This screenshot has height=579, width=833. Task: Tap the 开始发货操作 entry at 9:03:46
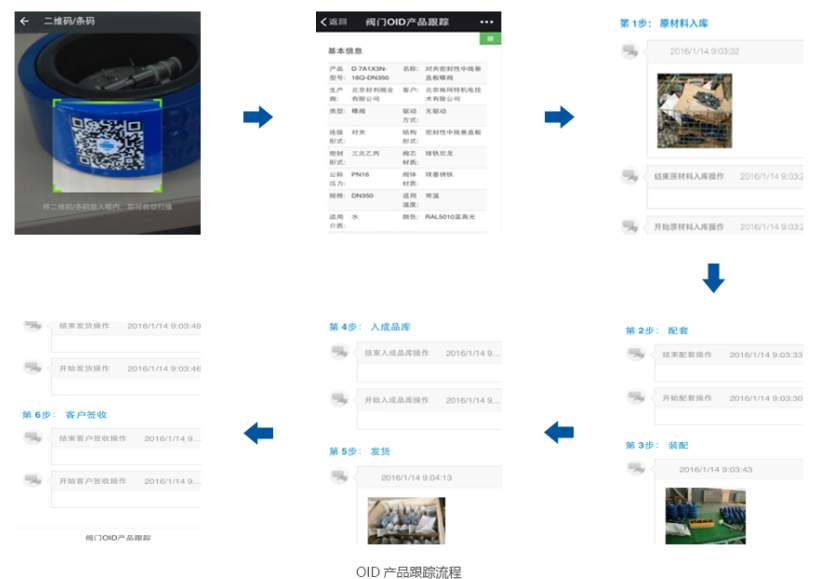[126, 377]
